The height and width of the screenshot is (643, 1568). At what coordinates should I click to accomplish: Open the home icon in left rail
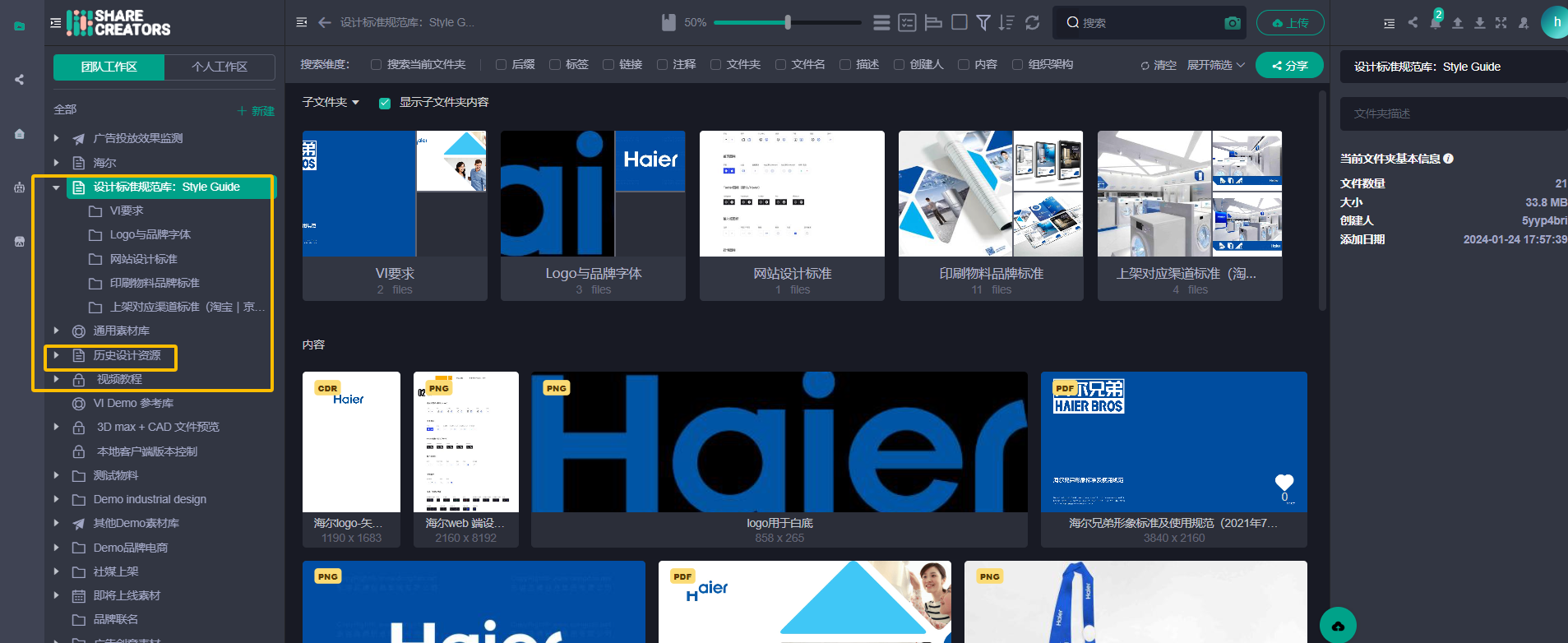(x=19, y=134)
